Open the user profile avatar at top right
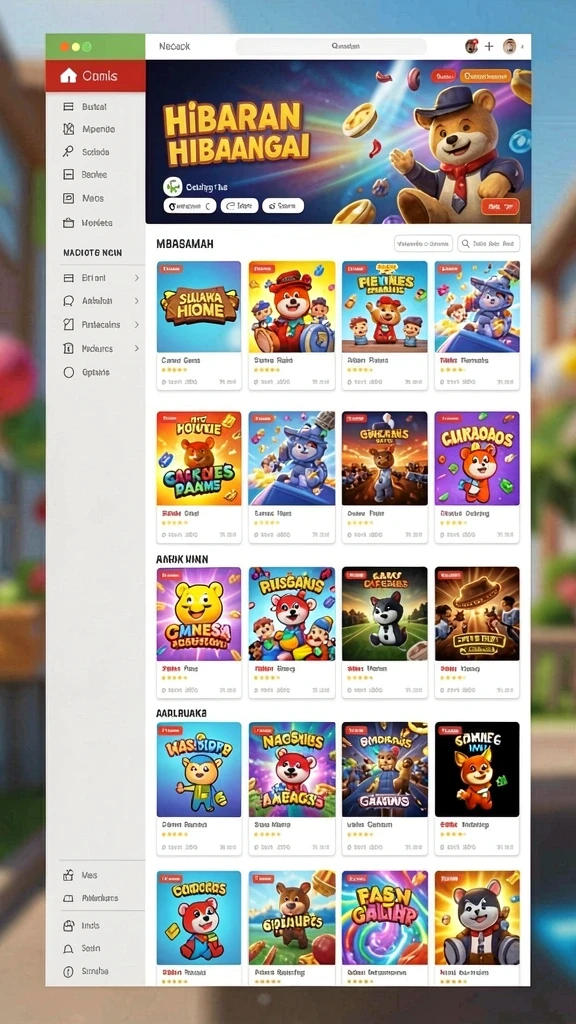The width and height of the screenshot is (576, 1024). click(x=509, y=46)
